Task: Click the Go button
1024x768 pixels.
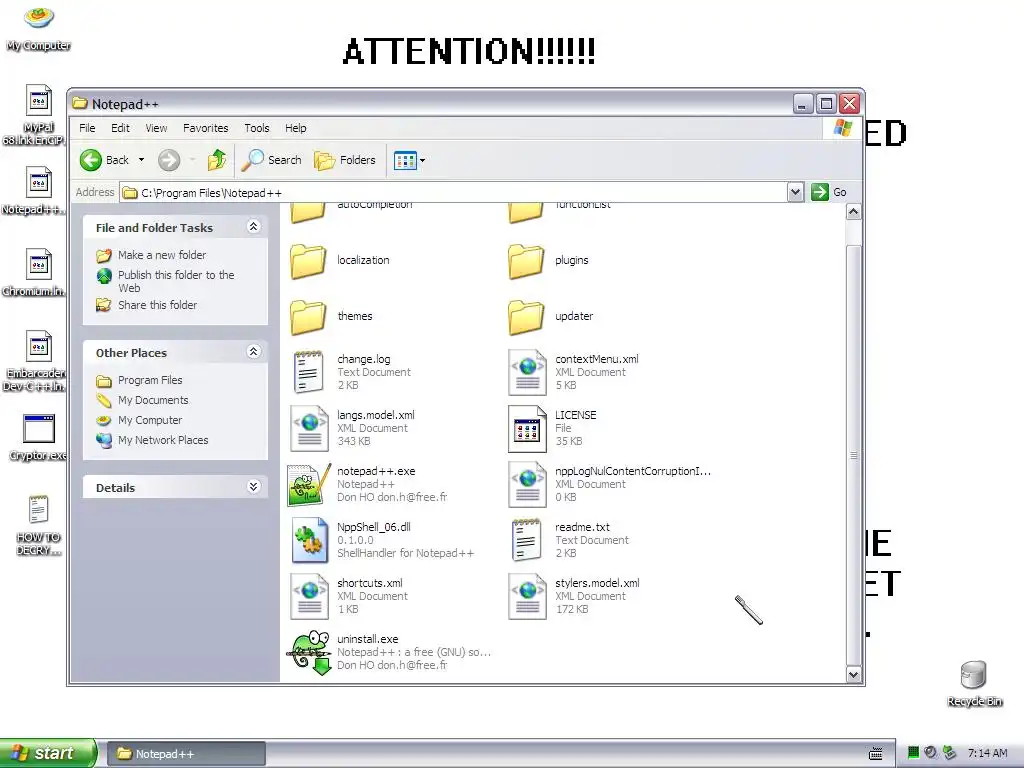Action: [x=829, y=192]
